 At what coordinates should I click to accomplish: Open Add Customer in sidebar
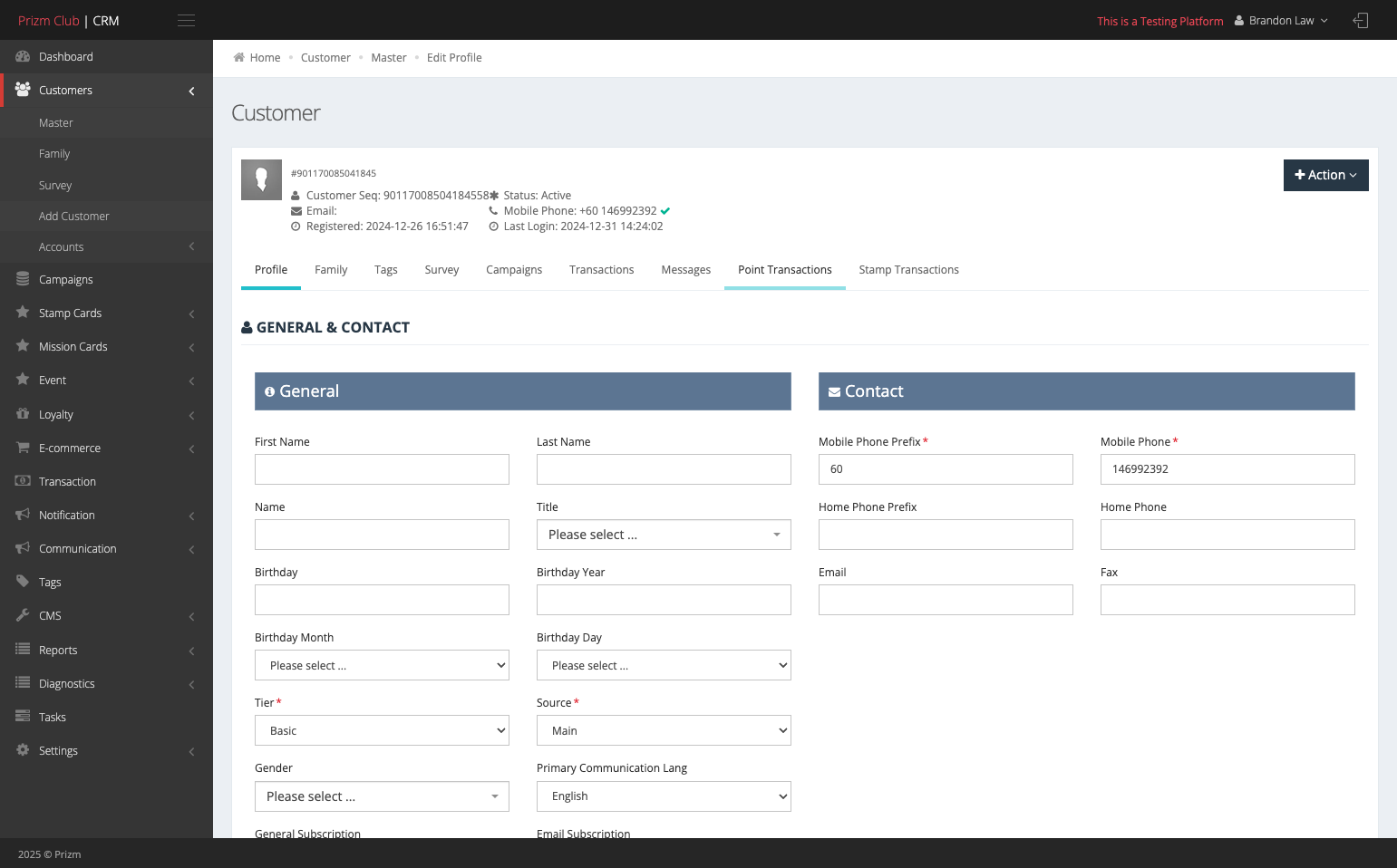tap(73, 216)
